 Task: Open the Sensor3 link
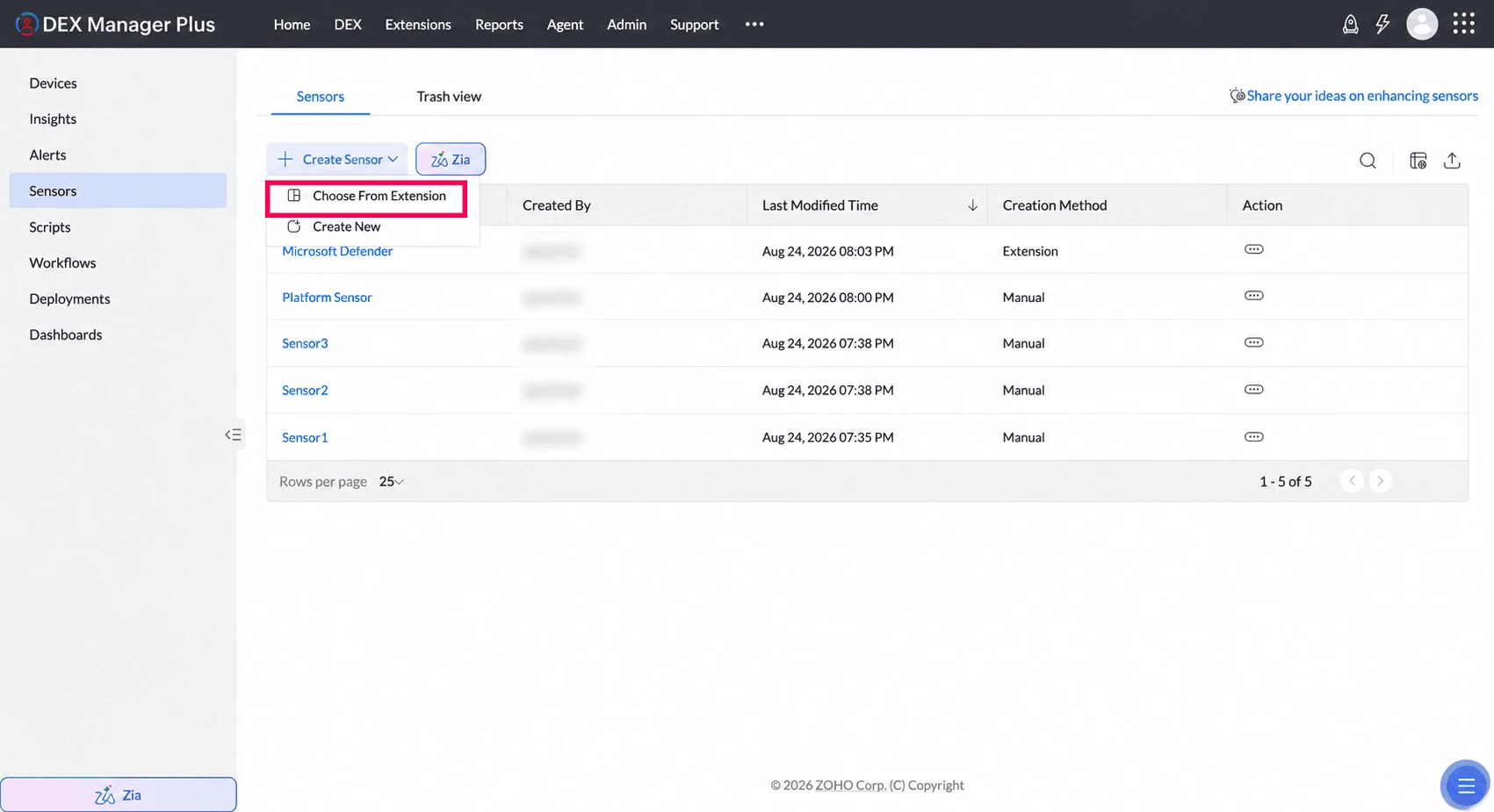coord(305,343)
